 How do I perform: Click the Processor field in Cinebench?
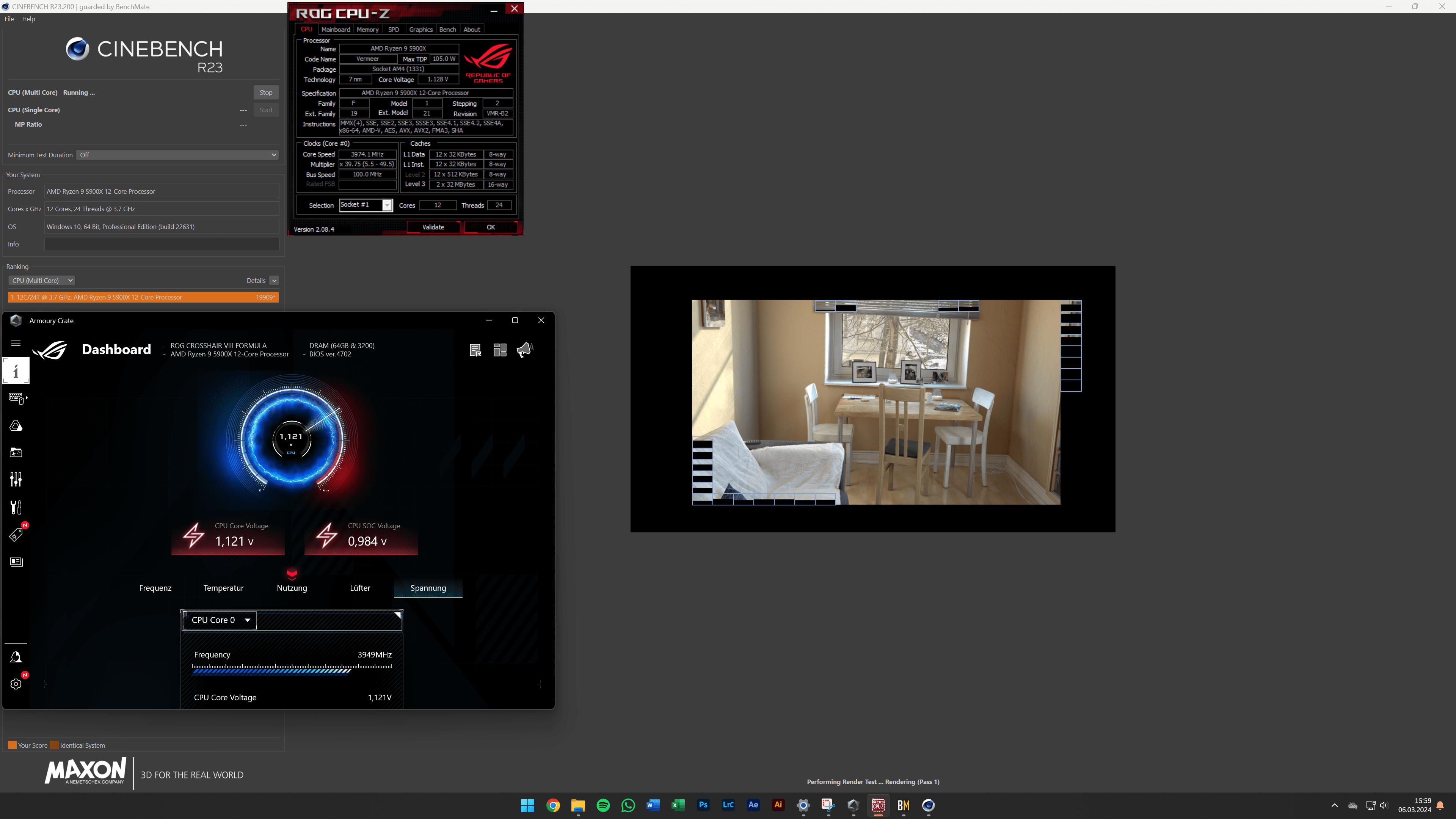coord(162,191)
